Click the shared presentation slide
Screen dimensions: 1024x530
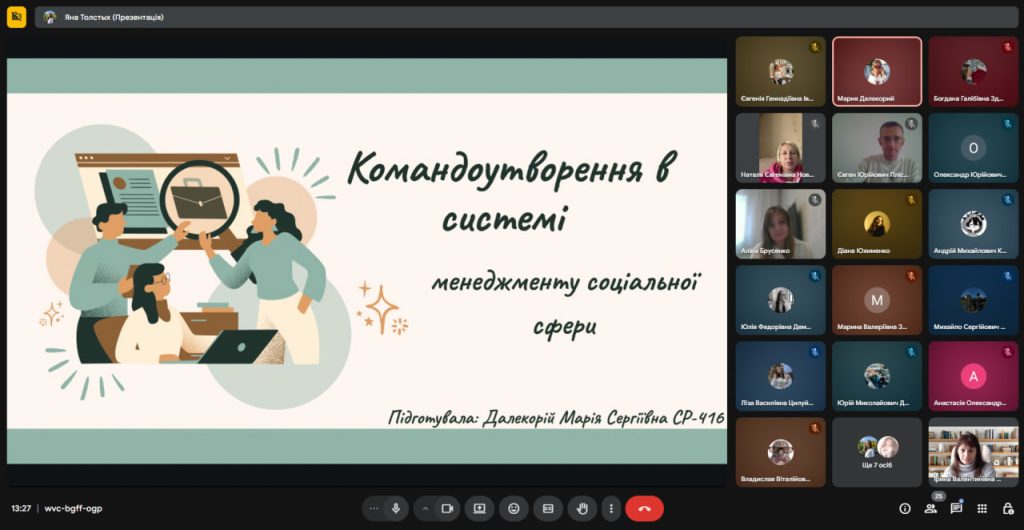click(x=367, y=261)
